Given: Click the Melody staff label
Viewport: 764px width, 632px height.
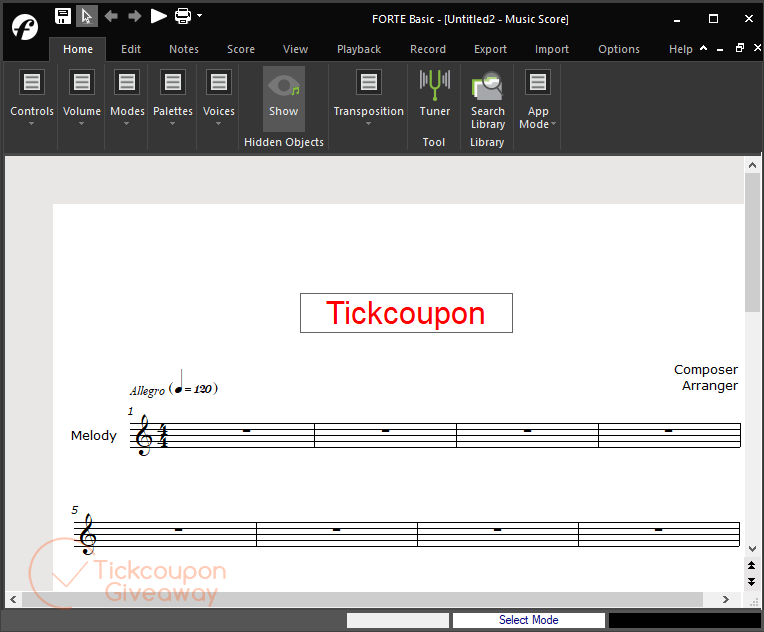Looking at the screenshot, I should [94, 436].
